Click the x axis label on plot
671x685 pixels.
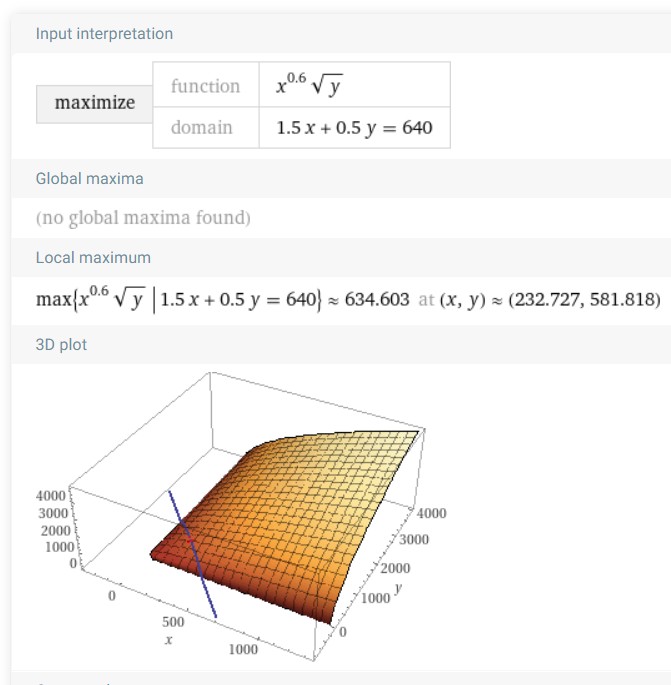coord(169,640)
